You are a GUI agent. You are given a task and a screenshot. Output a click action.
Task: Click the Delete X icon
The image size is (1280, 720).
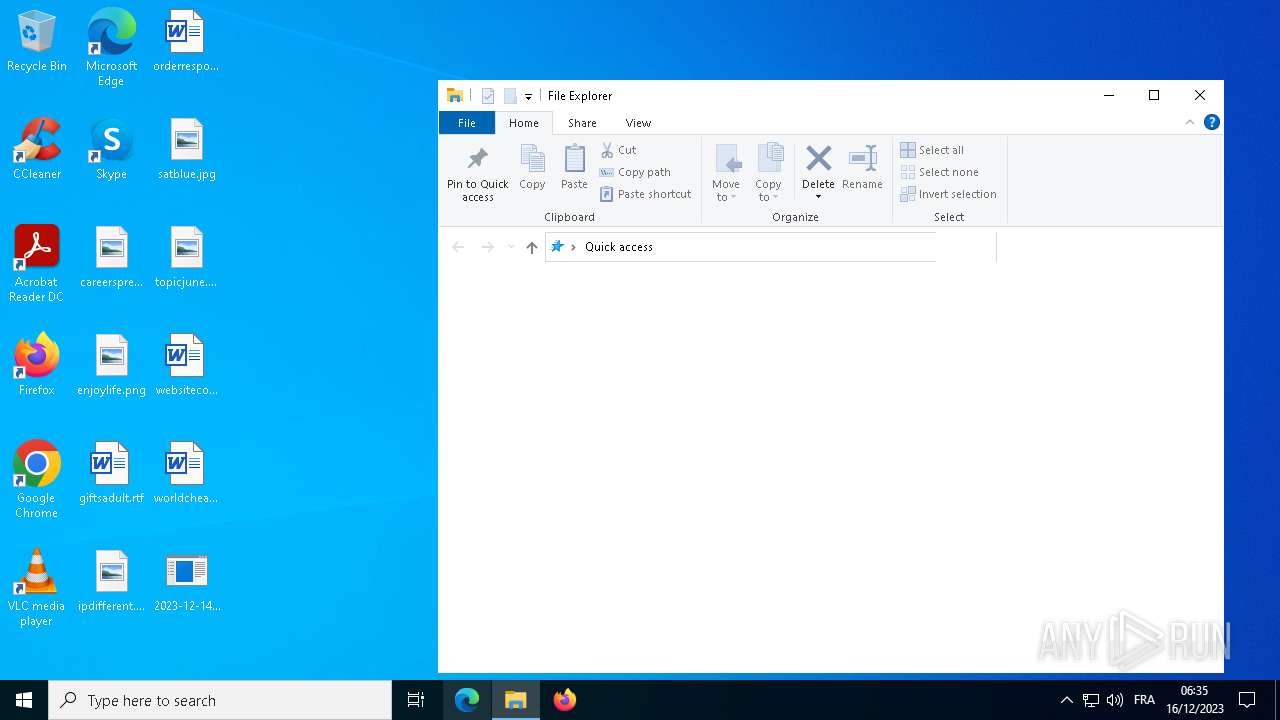(x=818, y=158)
